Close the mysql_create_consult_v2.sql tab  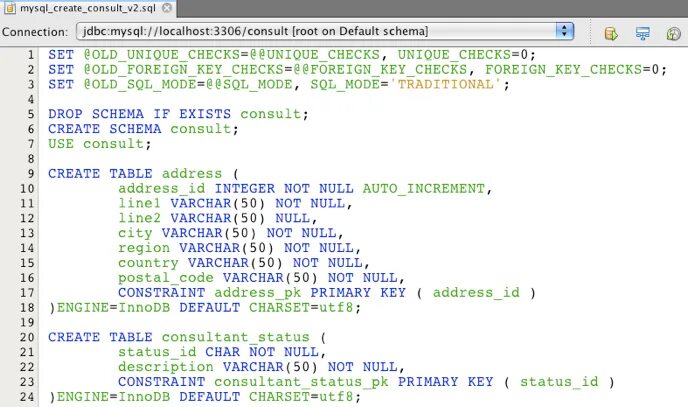167,8
